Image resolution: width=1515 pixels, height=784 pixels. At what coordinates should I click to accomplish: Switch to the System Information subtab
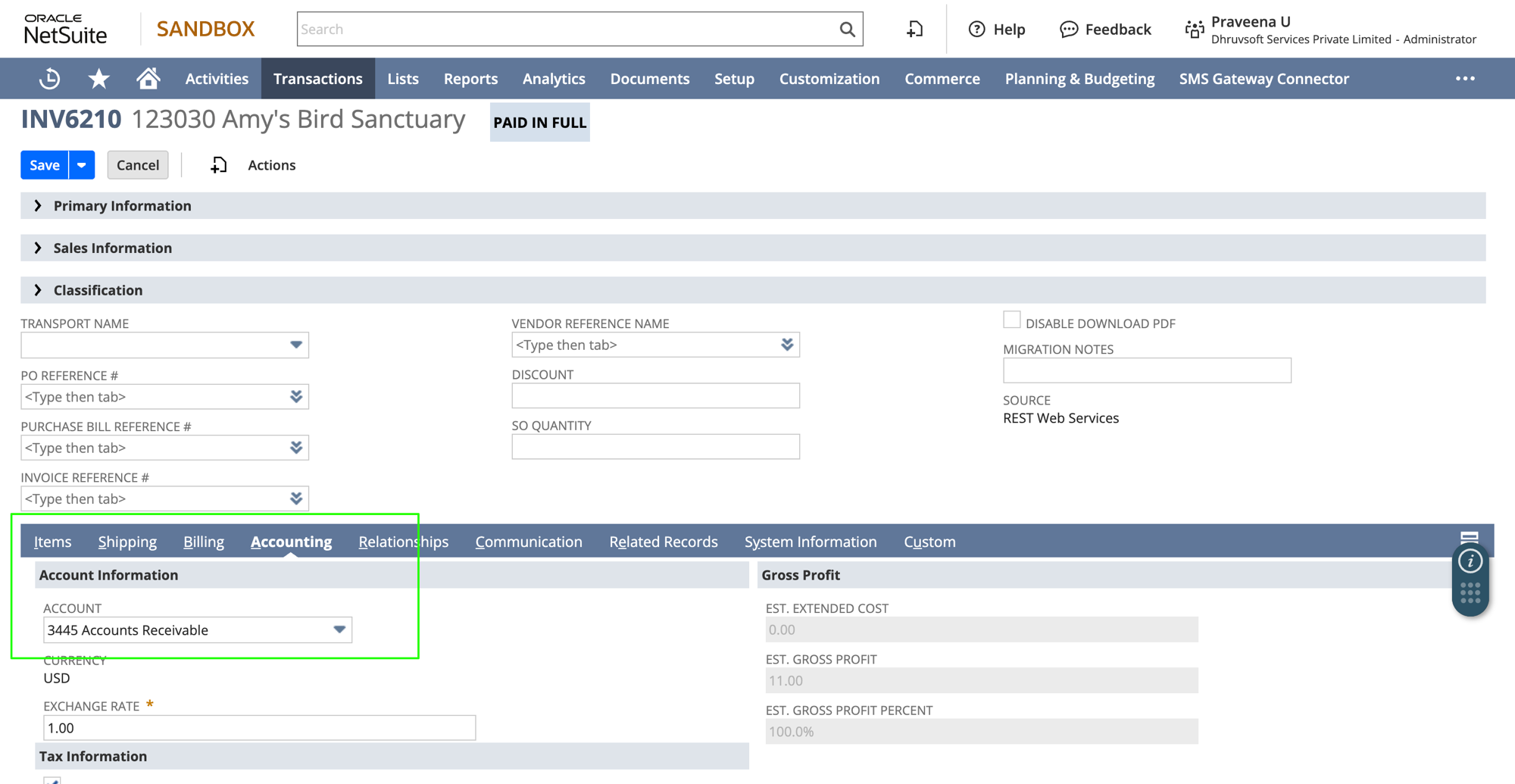pos(811,542)
